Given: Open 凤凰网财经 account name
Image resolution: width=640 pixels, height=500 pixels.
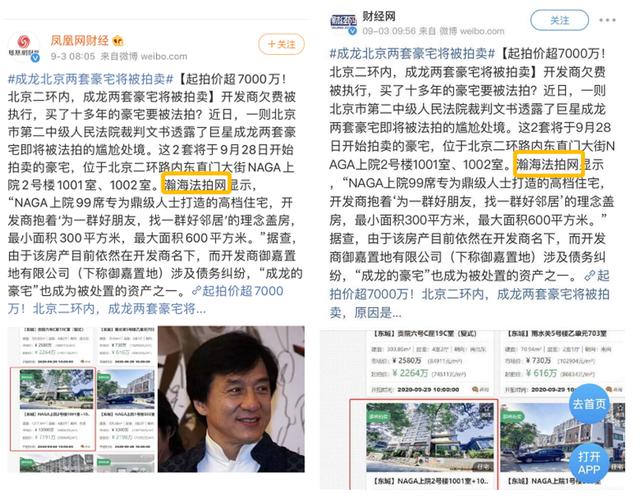Looking at the screenshot, I should (x=80, y=40).
